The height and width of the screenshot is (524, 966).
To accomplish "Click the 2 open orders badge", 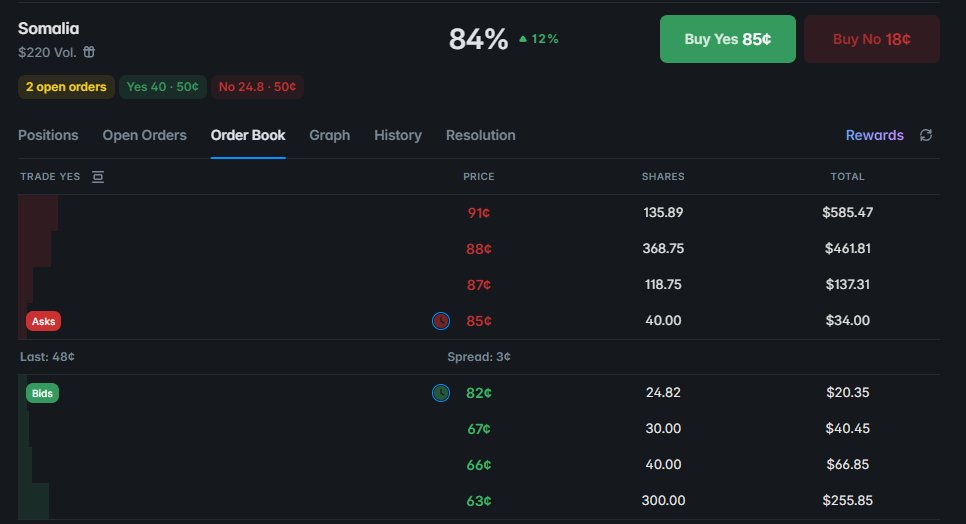I will coord(66,87).
